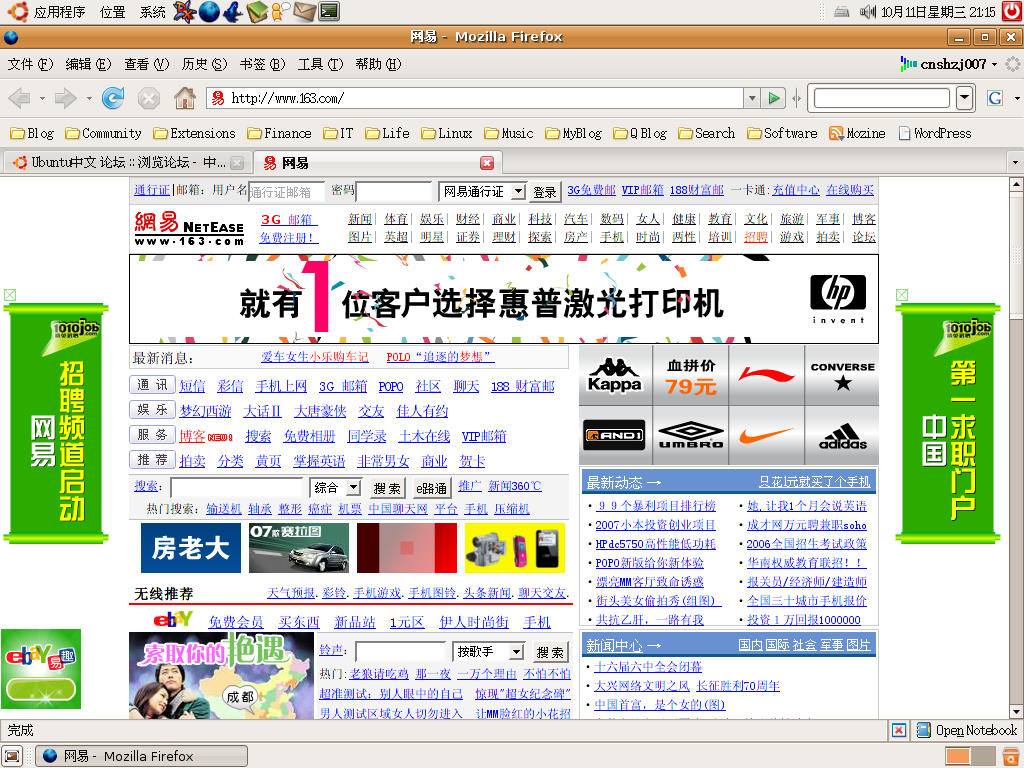Open the 查看 menu
The width and height of the screenshot is (1024, 768).
tap(146, 64)
